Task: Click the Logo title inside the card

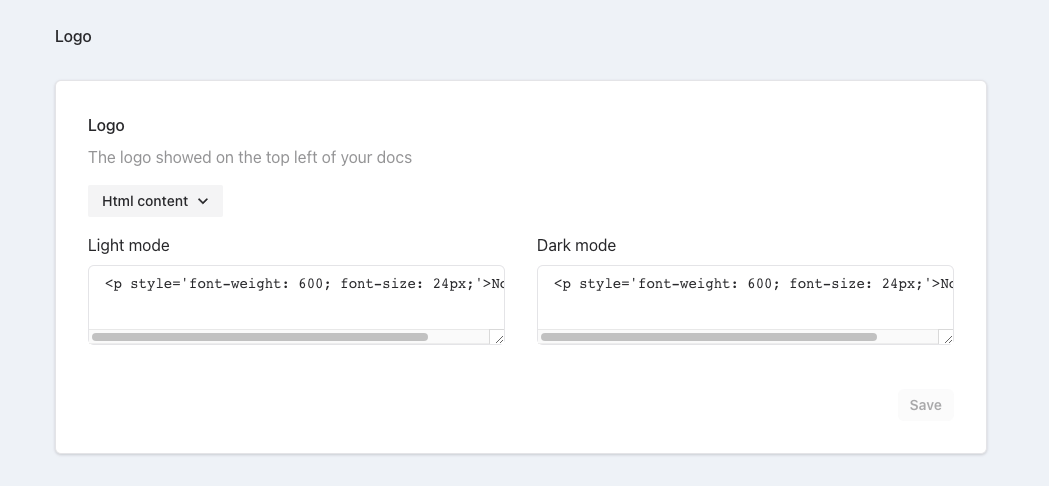Action: click(106, 125)
